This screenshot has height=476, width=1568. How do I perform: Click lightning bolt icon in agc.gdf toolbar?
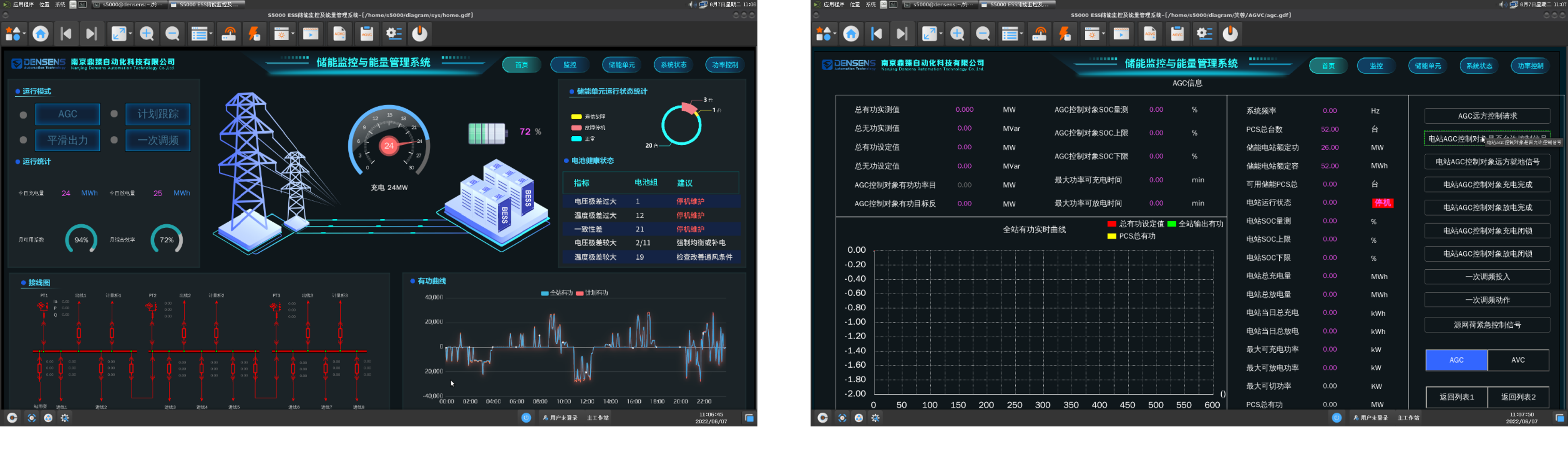(x=1065, y=33)
